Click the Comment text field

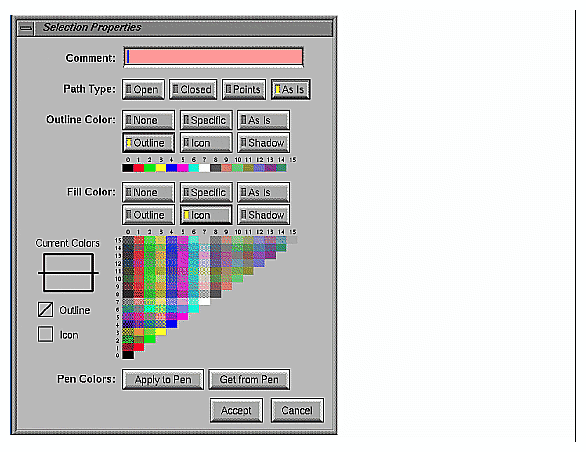pyautogui.click(x=213, y=57)
